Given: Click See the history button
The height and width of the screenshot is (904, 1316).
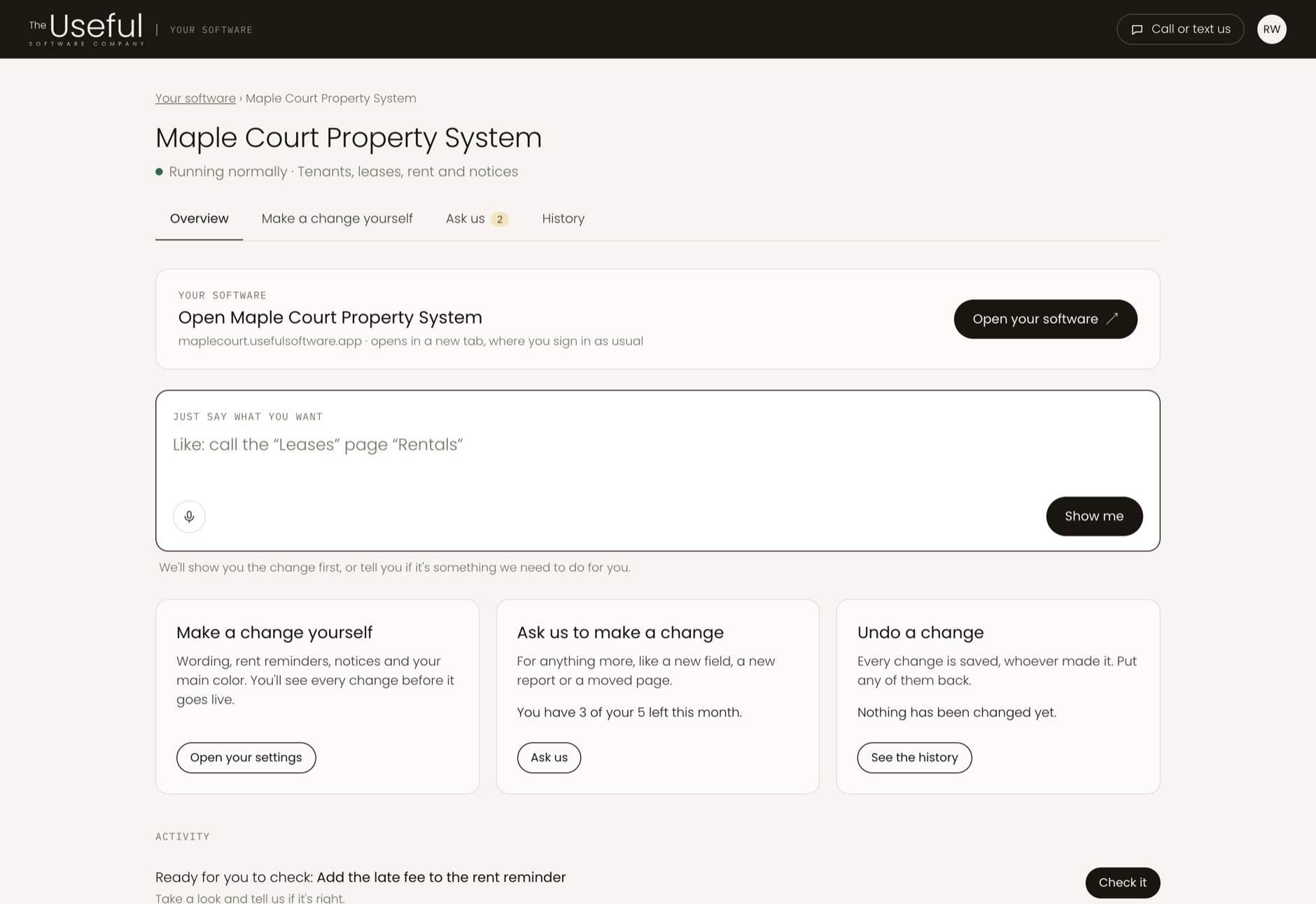Looking at the screenshot, I should 914,758.
